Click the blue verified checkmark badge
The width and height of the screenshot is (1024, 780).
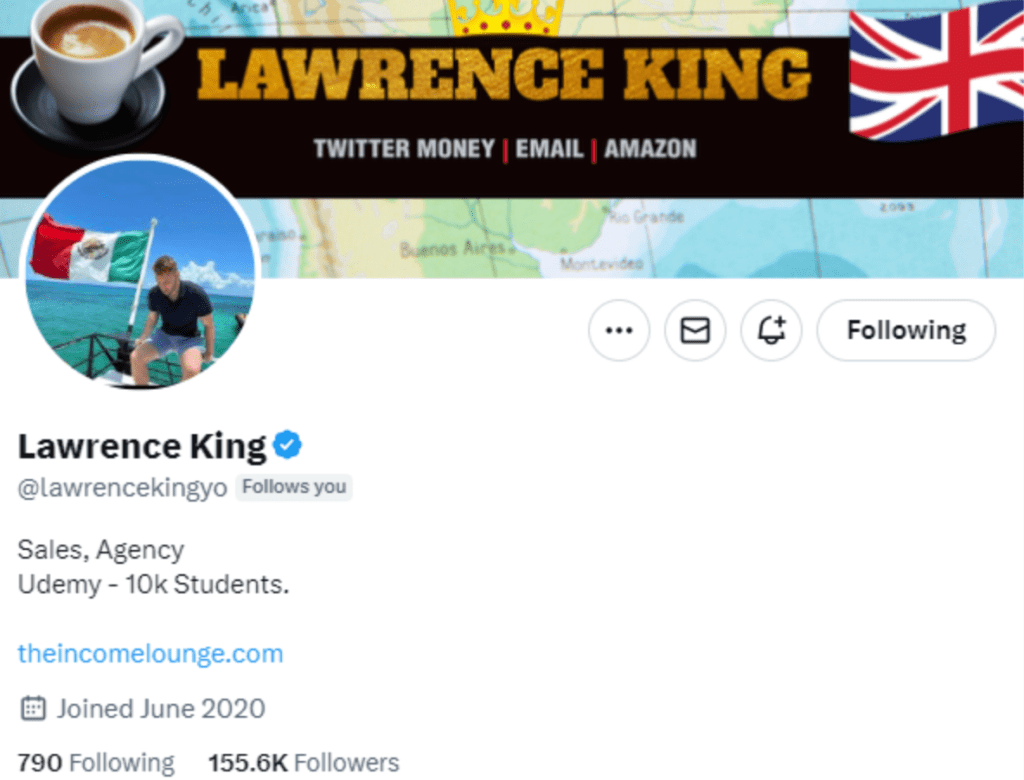coord(288,445)
